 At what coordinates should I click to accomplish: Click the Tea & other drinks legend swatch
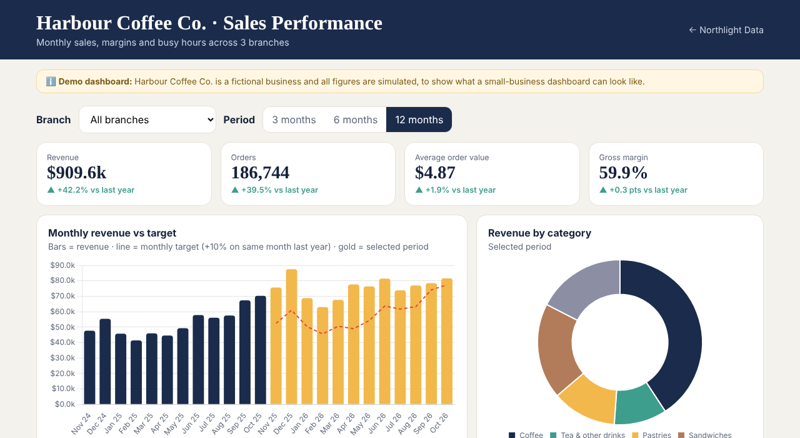(554, 435)
